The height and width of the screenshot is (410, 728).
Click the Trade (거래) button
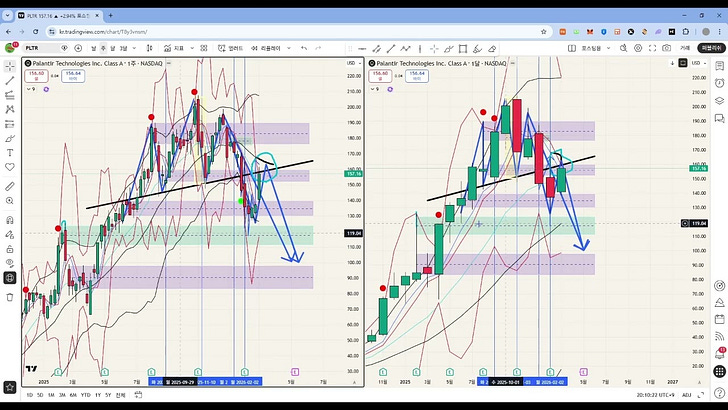click(x=685, y=48)
